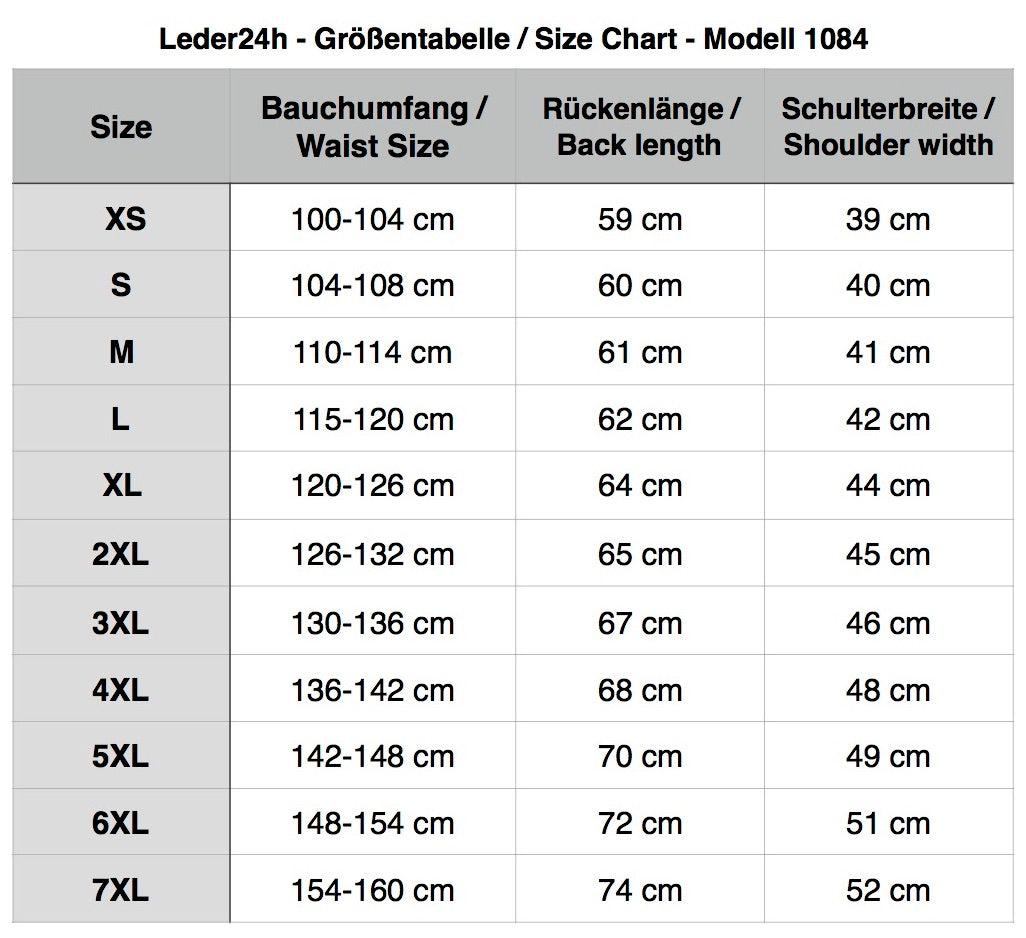Click the 7XL size row label
Image resolution: width=1026 pixels, height=938 pixels.
tap(120, 890)
